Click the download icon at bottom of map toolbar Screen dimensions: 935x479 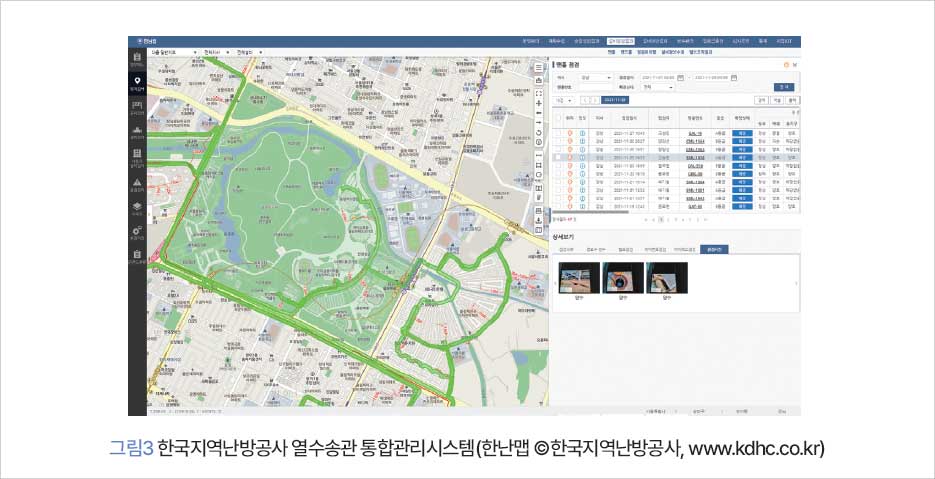click(540, 220)
